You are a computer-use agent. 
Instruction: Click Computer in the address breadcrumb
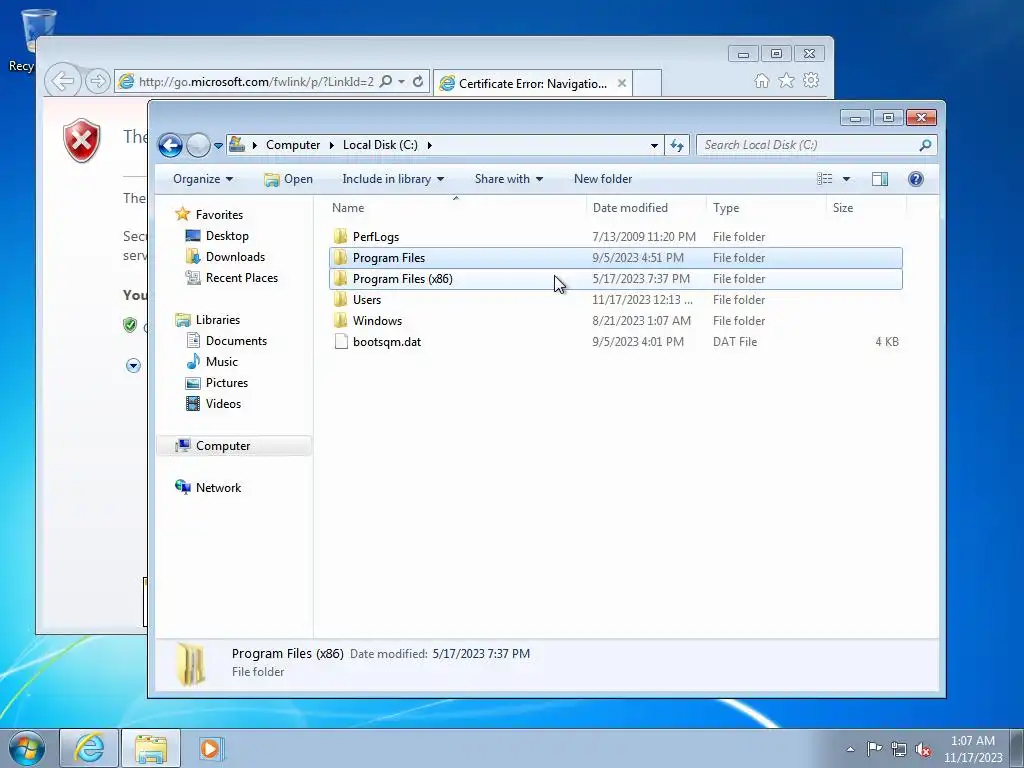click(x=293, y=145)
